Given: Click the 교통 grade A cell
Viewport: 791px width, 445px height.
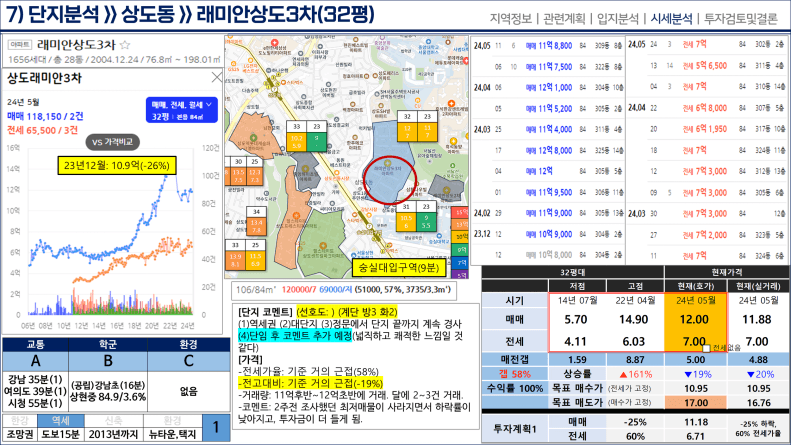Looking at the screenshot, I should click(35, 361).
